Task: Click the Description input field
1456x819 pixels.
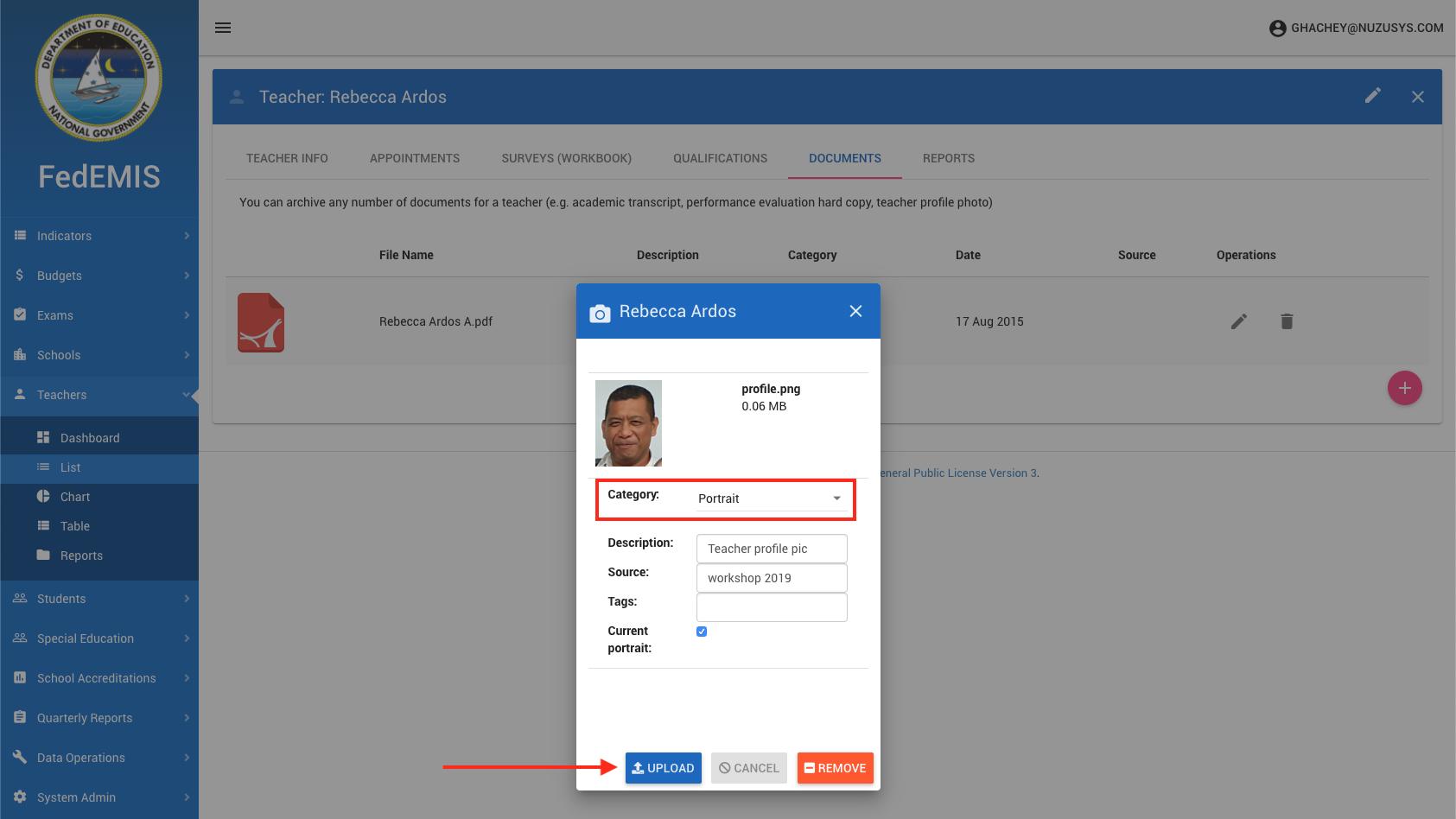Action: coord(771,549)
